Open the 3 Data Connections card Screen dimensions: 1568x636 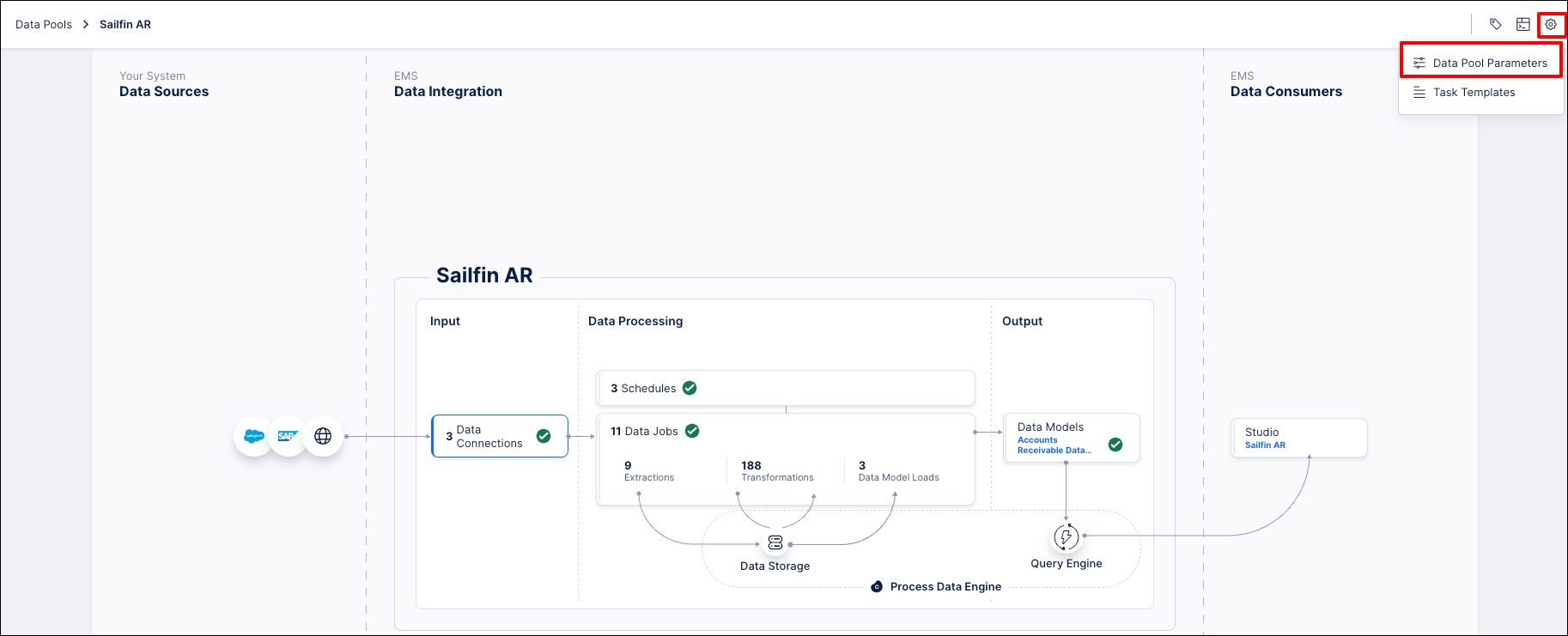(x=500, y=436)
